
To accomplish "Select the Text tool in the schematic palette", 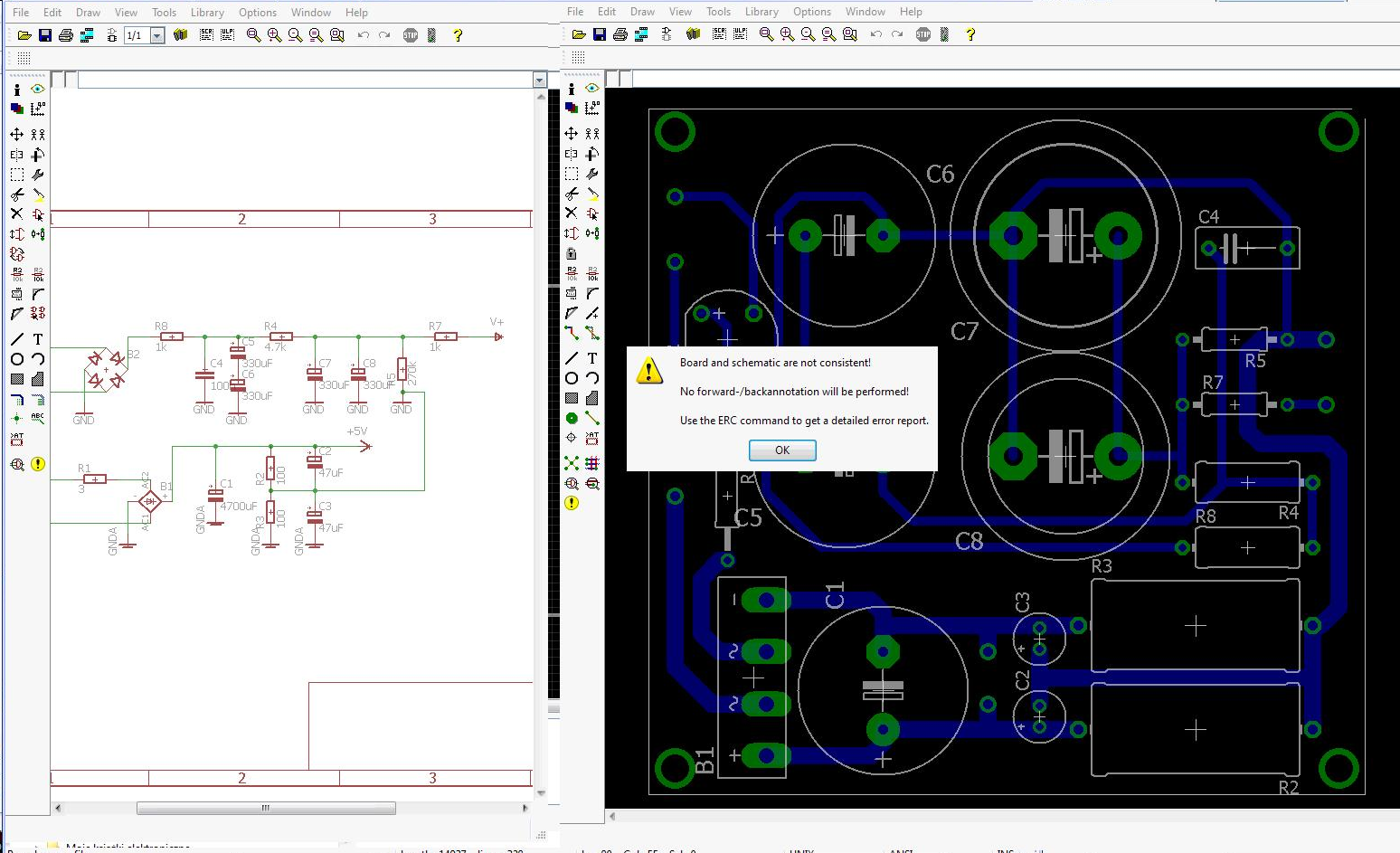I will point(38,339).
